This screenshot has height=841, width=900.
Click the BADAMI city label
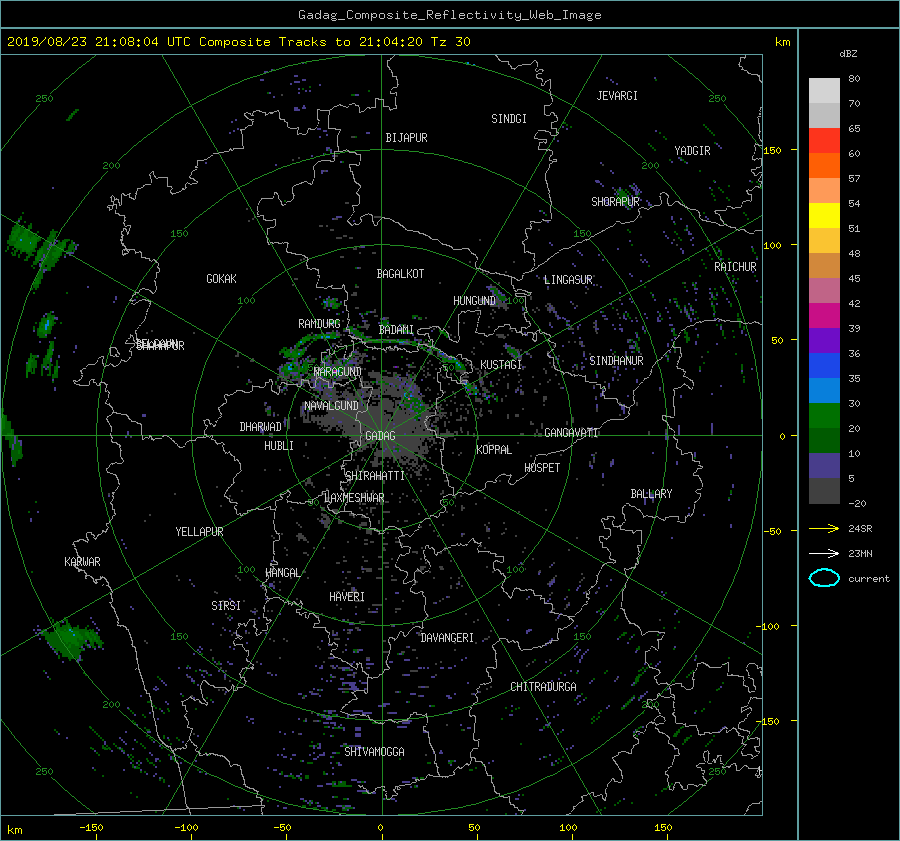click(x=396, y=330)
